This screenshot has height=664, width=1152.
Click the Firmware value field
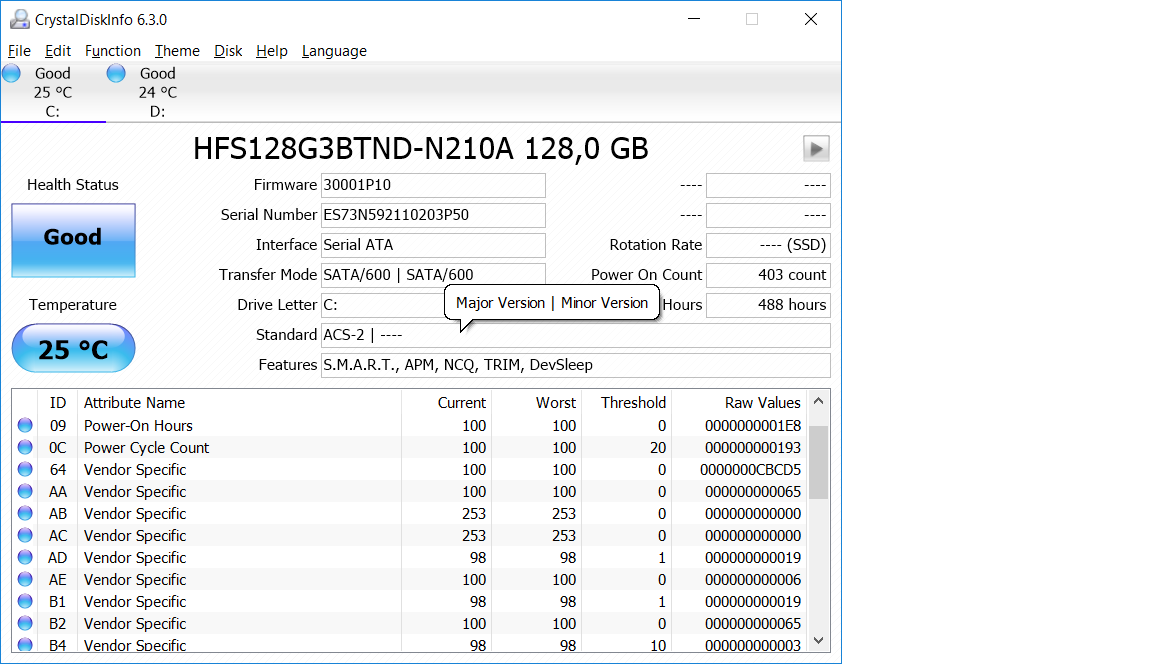coord(433,185)
